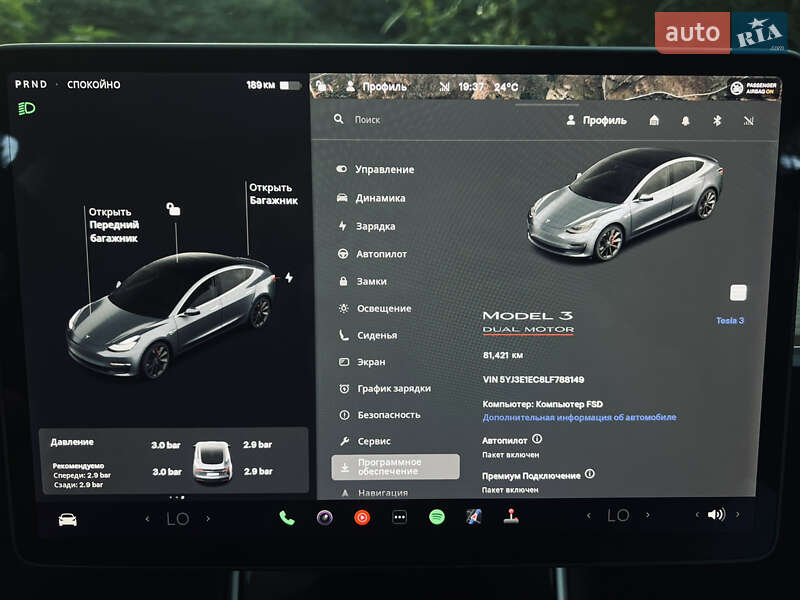
Task: Open the phone app in bottom dock
Action: pos(287,517)
